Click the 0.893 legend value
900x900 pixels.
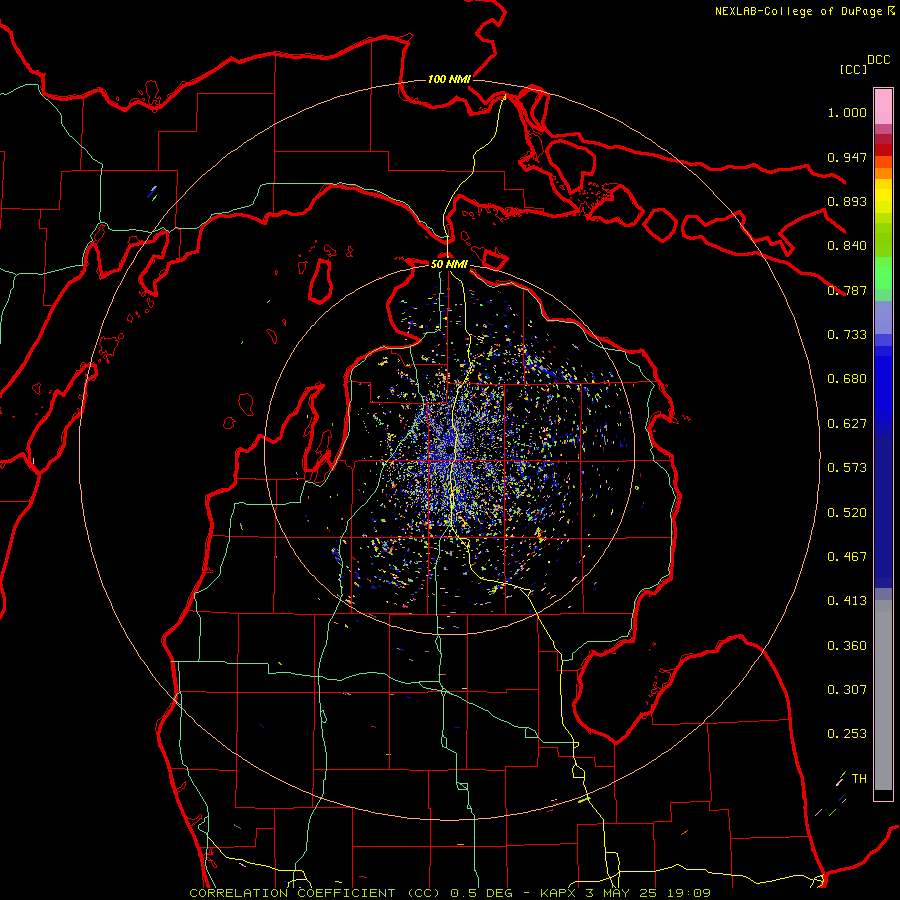coord(847,201)
